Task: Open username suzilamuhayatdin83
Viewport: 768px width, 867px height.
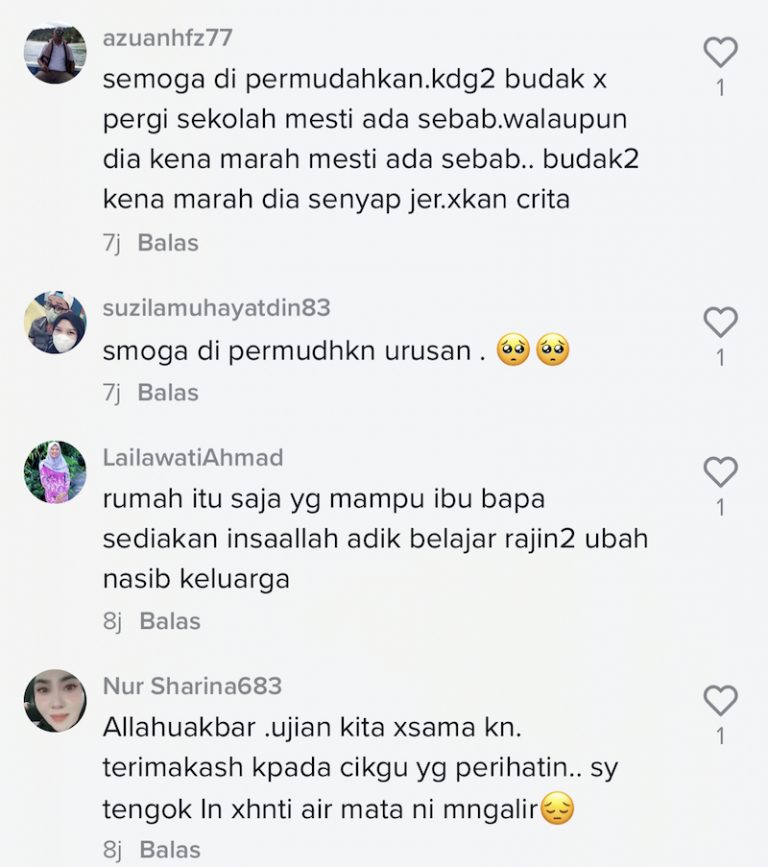Action: (217, 308)
